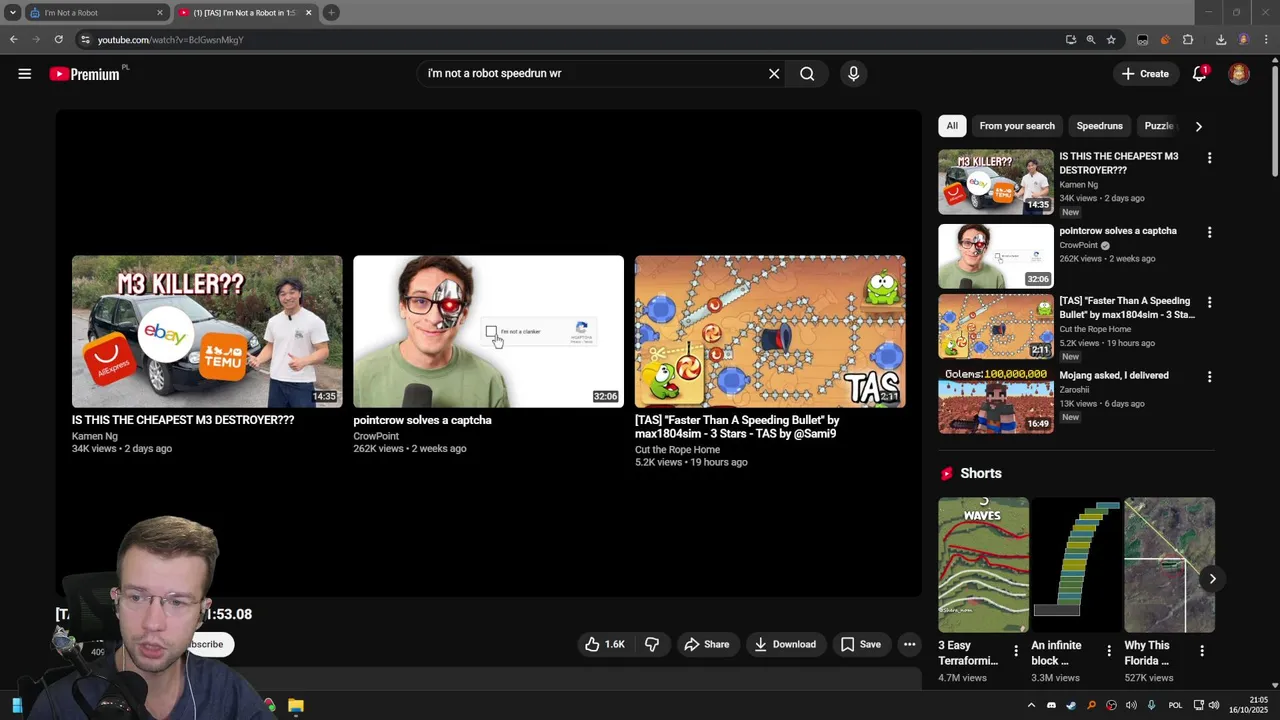This screenshot has height=720, width=1280.
Task: Close the first I'm Not a Robot tab
Action: coord(160,13)
